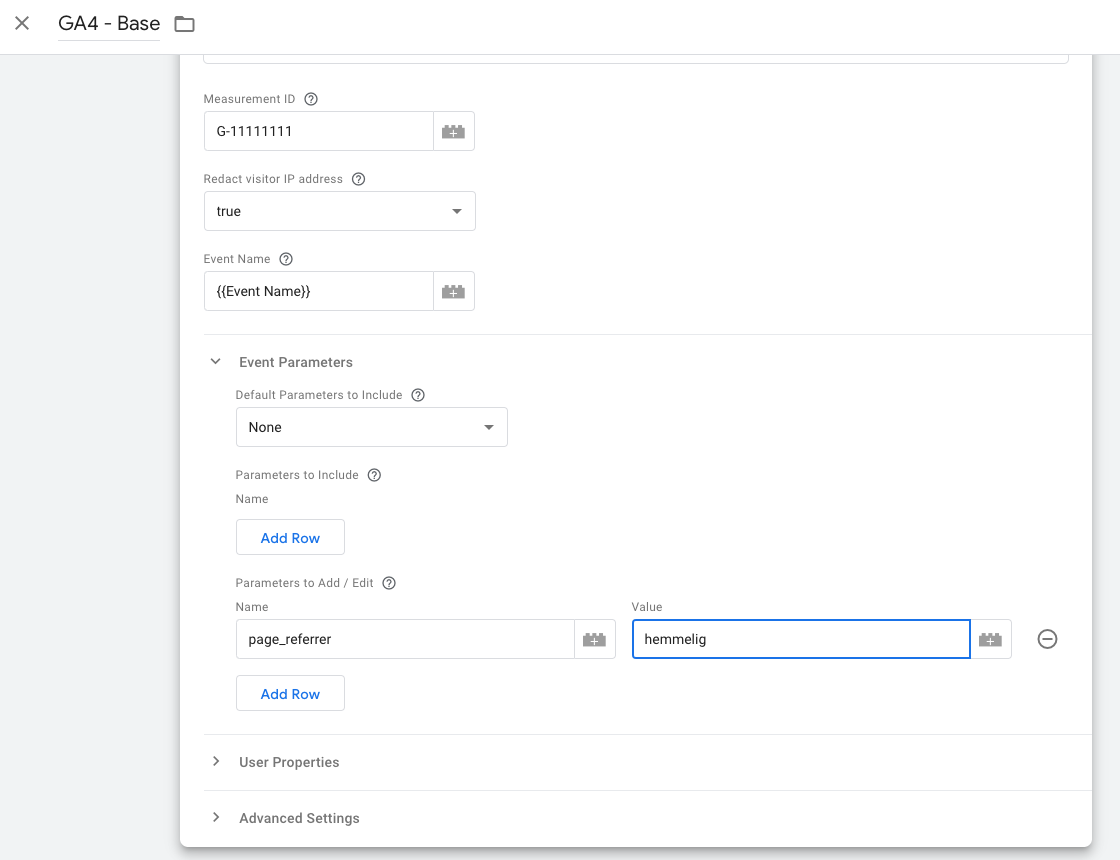The height and width of the screenshot is (860, 1120).
Task: Add Row under Parameters to Add / Edit
Action: pos(290,693)
